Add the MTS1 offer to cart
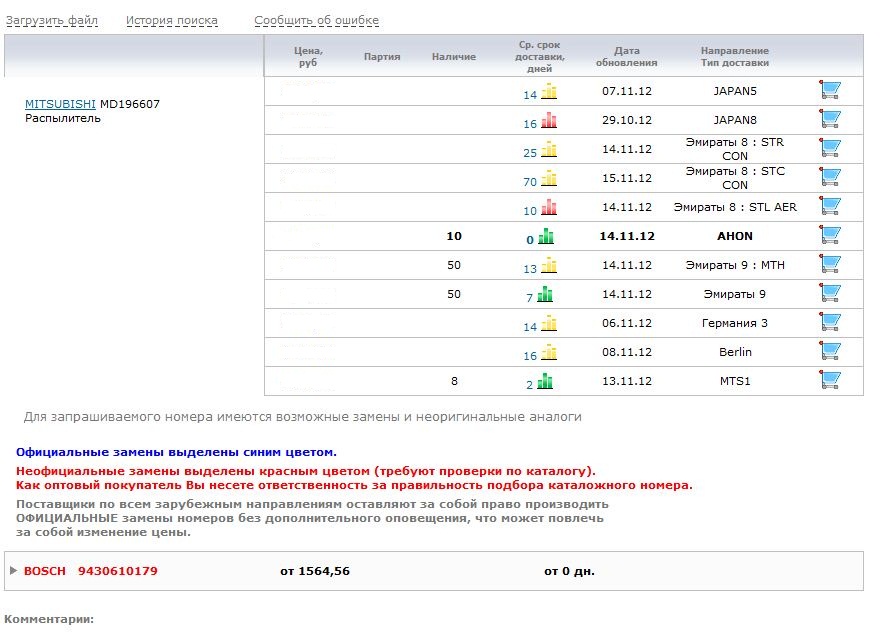The width and height of the screenshot is (881, 635). click(829, 381)
